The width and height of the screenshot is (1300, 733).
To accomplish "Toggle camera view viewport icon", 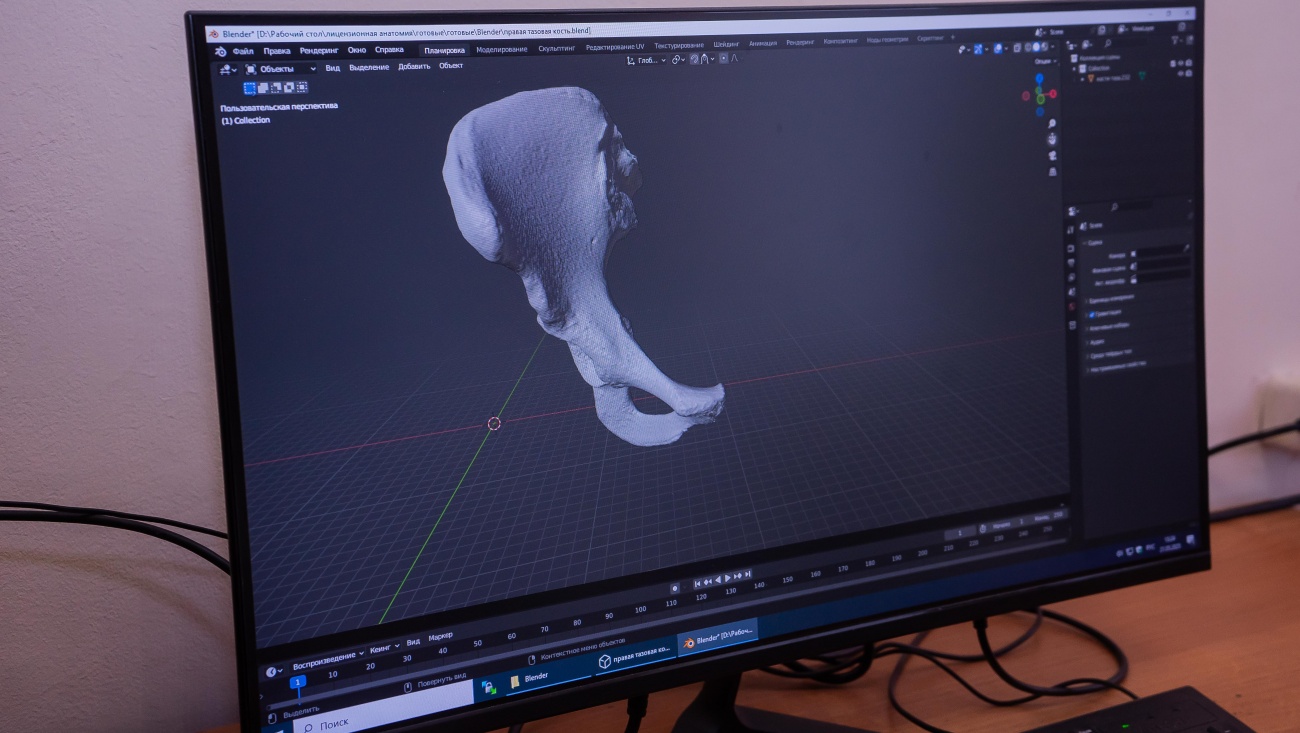I will coord(1053,156).
